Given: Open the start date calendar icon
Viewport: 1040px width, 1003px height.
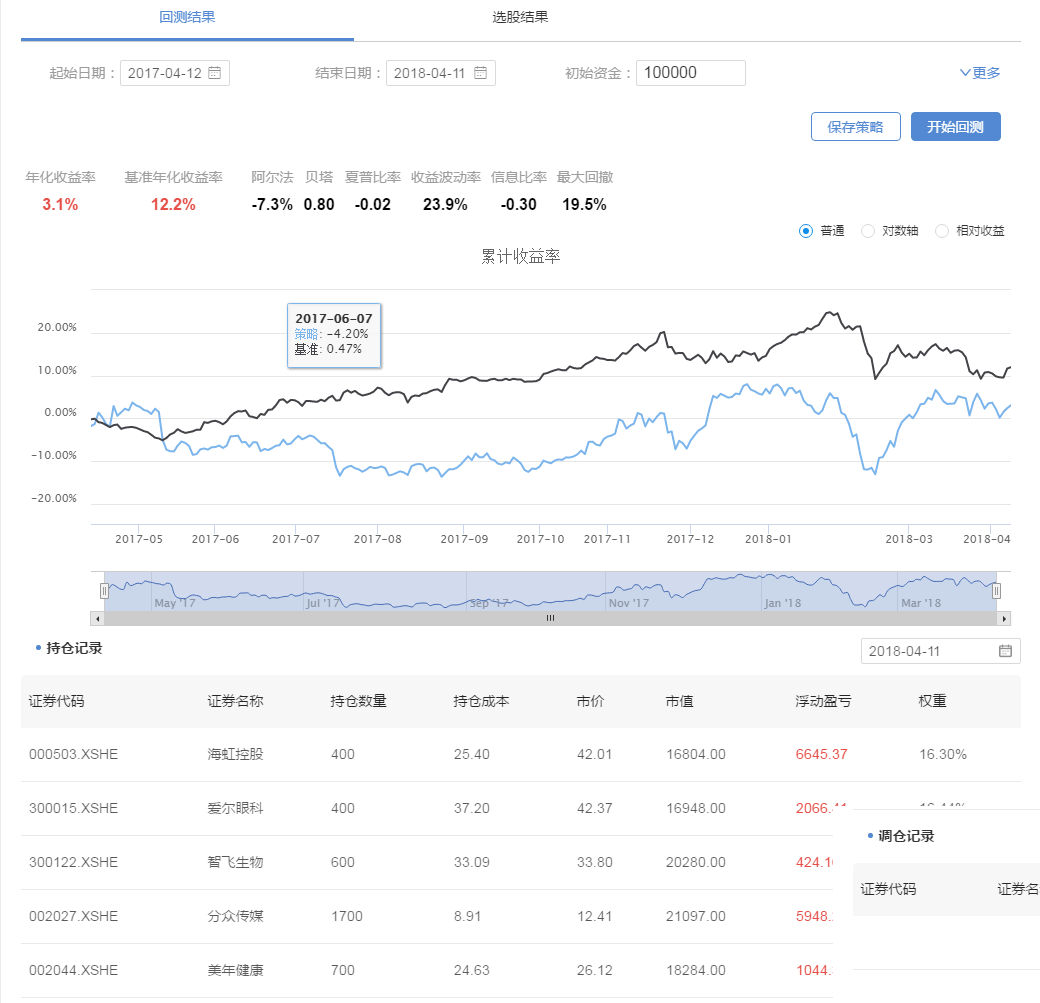Looking at the screenshot, I should pos(214,73).
